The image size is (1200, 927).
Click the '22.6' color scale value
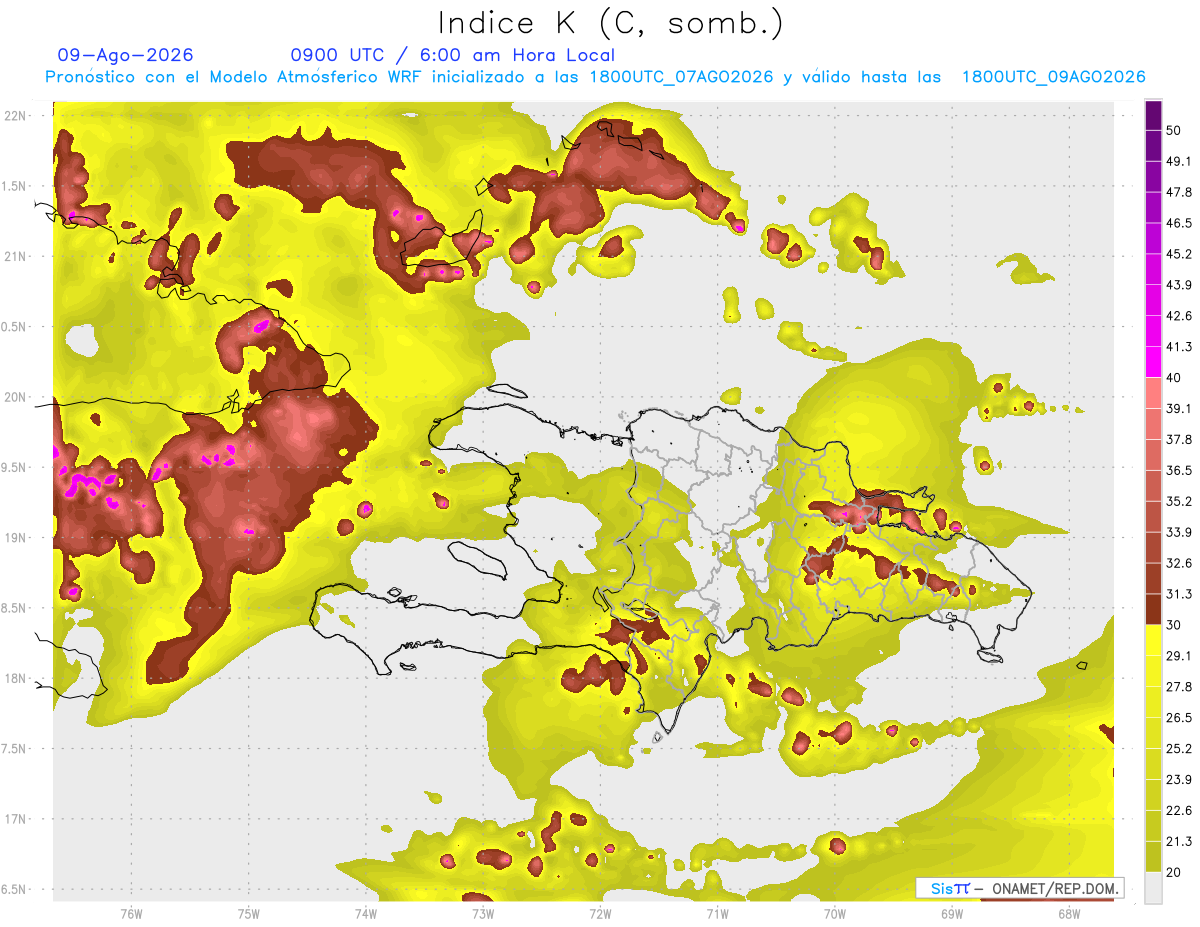coord(1179,811)
